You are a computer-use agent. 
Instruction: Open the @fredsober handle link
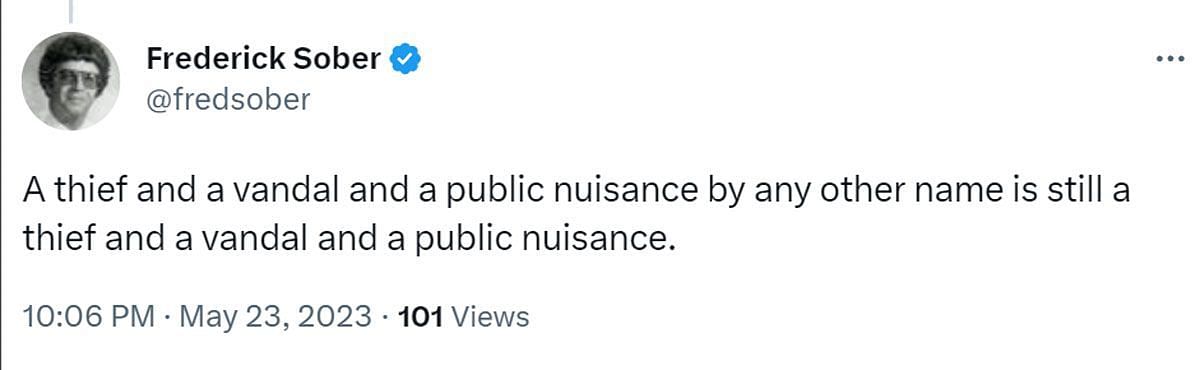229,99
